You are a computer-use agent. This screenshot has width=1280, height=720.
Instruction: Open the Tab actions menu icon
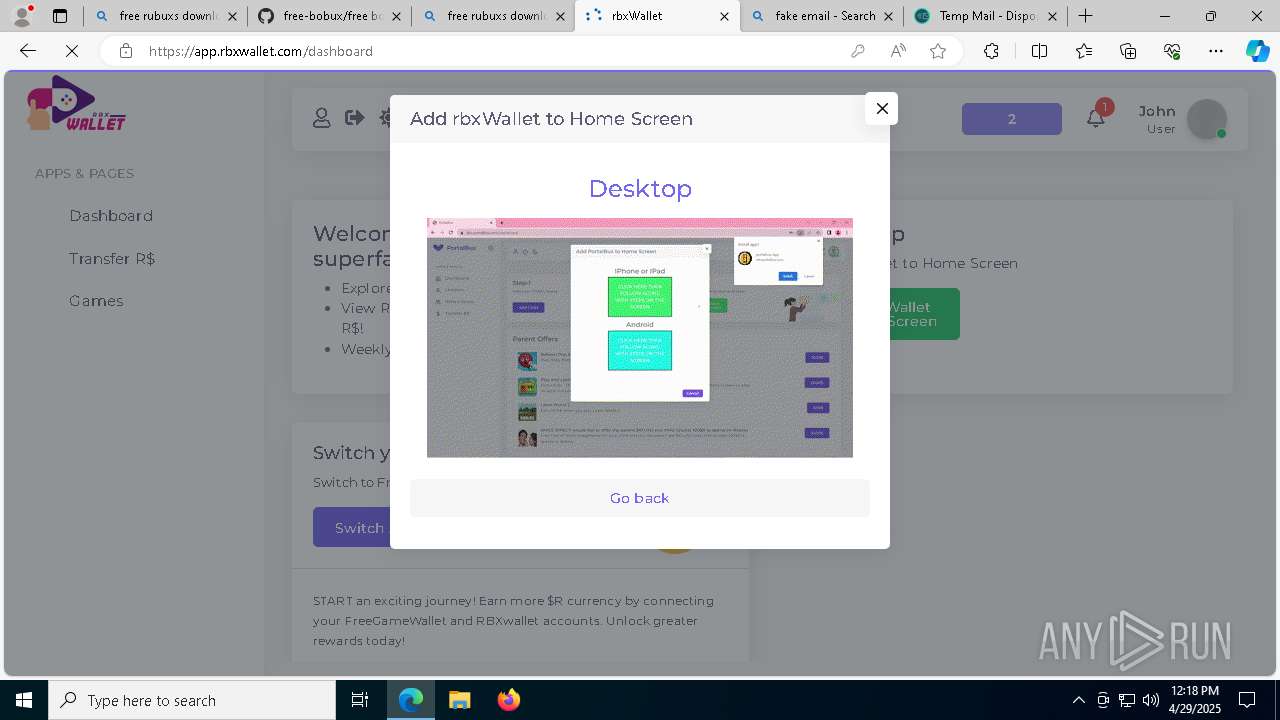tap(60, 16)
